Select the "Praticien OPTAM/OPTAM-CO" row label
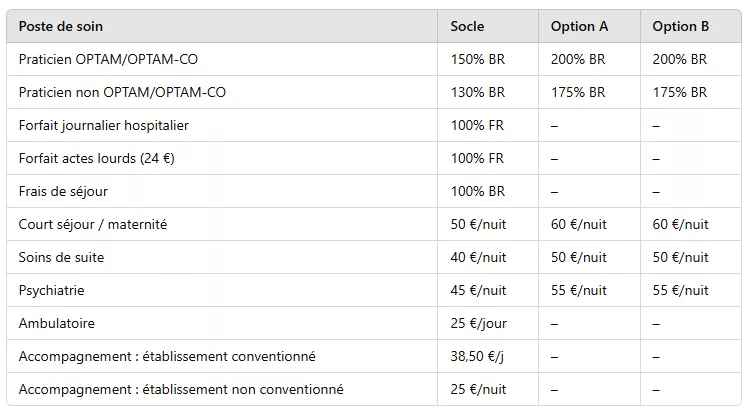This screenshot has width=752, height=417. [108, 60]
